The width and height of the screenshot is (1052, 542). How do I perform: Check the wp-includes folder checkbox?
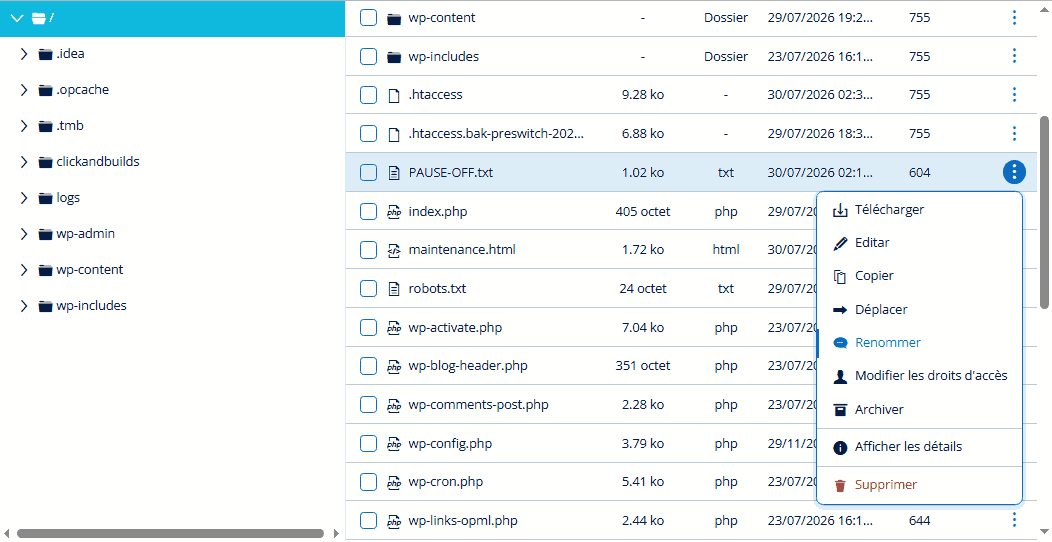click(368, 56)
